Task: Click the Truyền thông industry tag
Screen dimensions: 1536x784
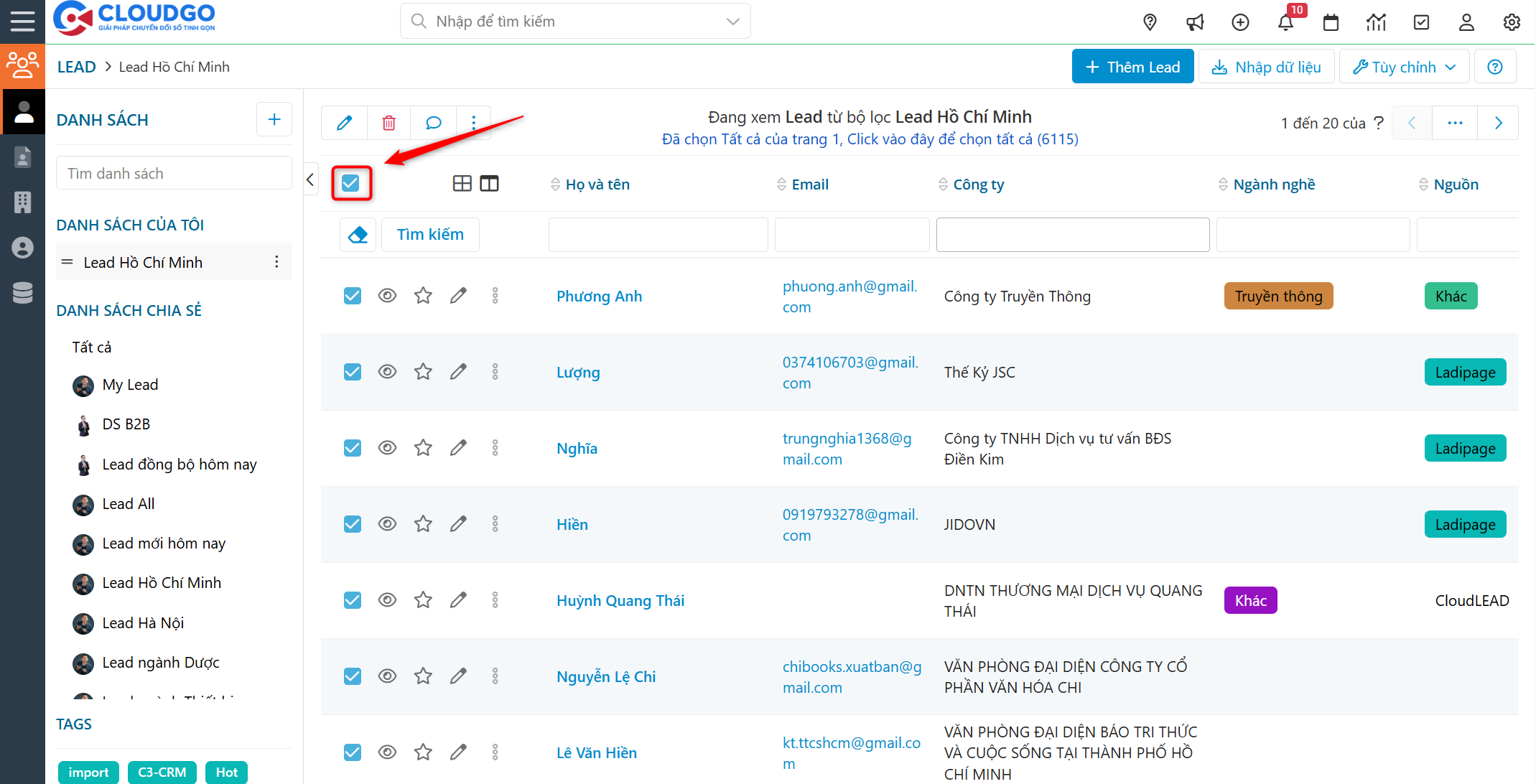Action: tap(1278, 296)
